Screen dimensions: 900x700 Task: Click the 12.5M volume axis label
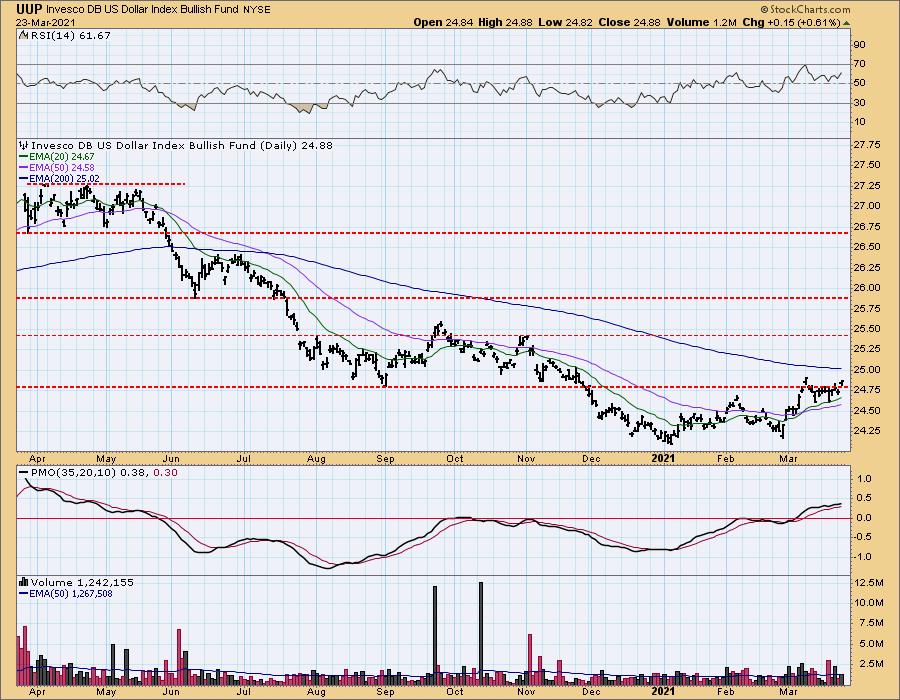pos(868,582)
